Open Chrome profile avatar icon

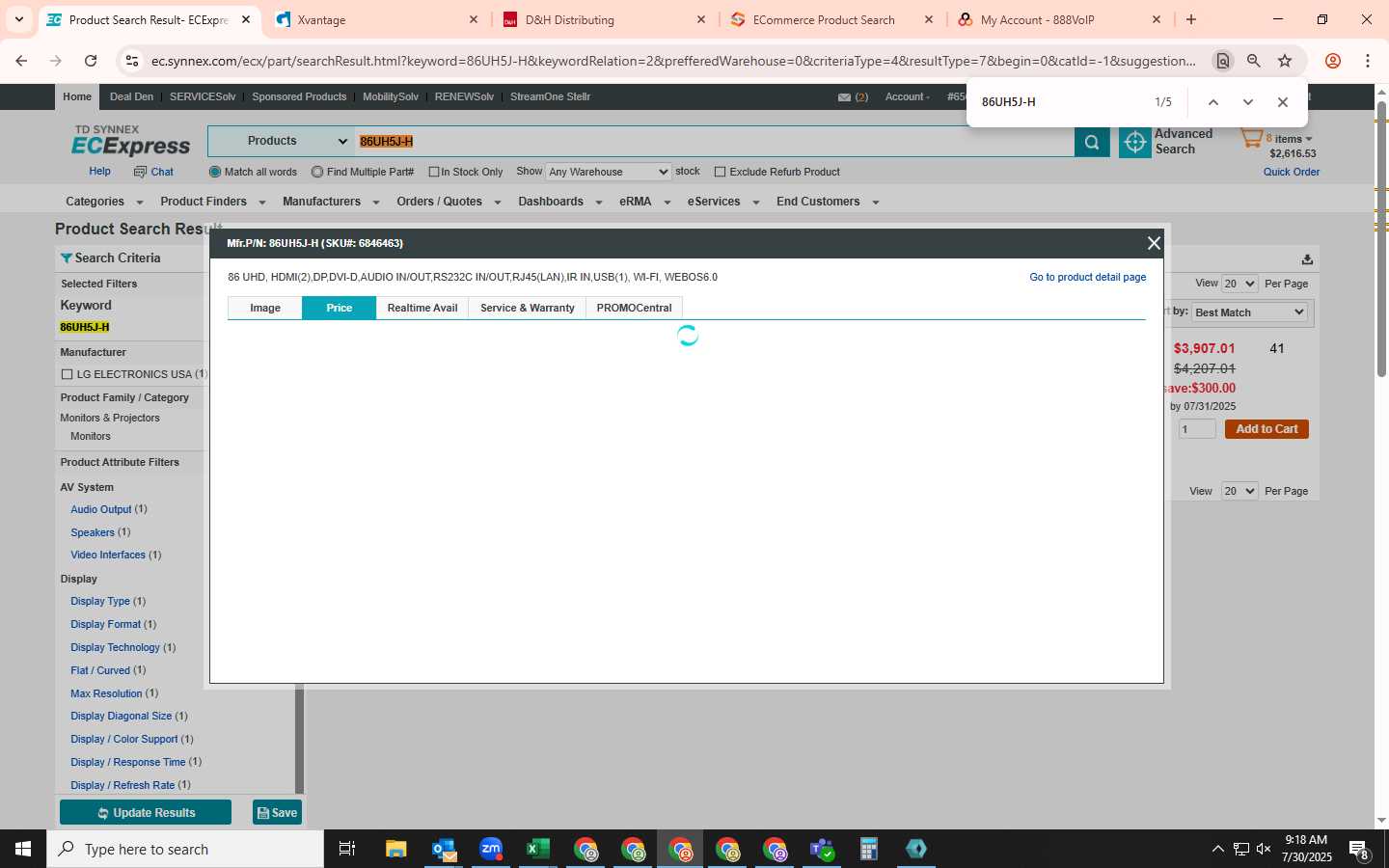(x=1333, y=61)
